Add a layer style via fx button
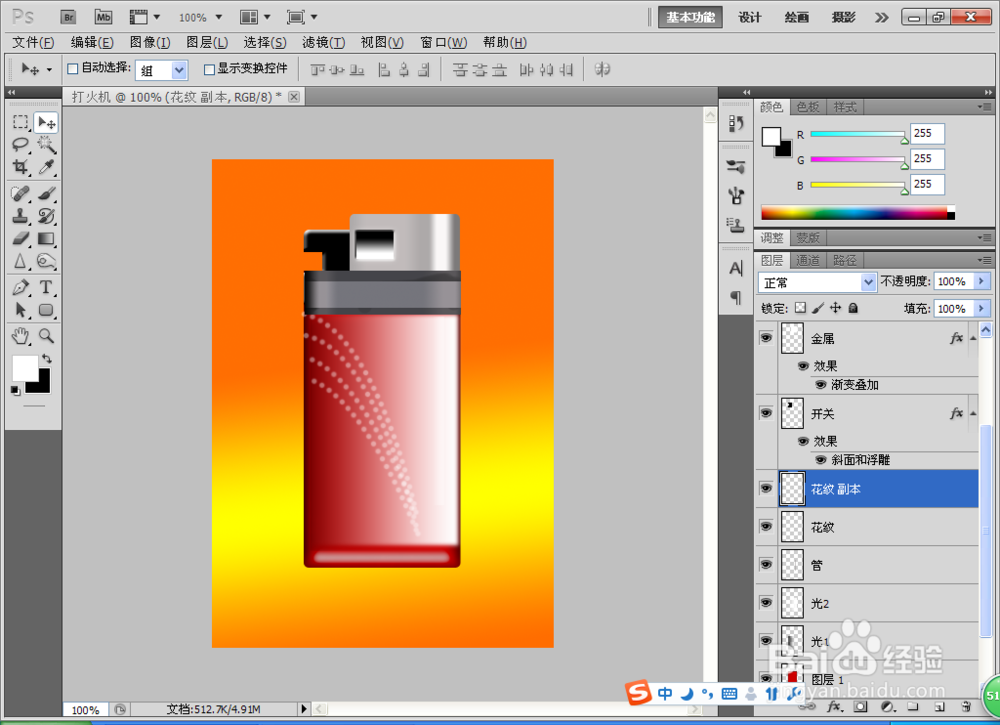Image resolution: width=1000 pixels, height=725 pixels. click(834, 707)
